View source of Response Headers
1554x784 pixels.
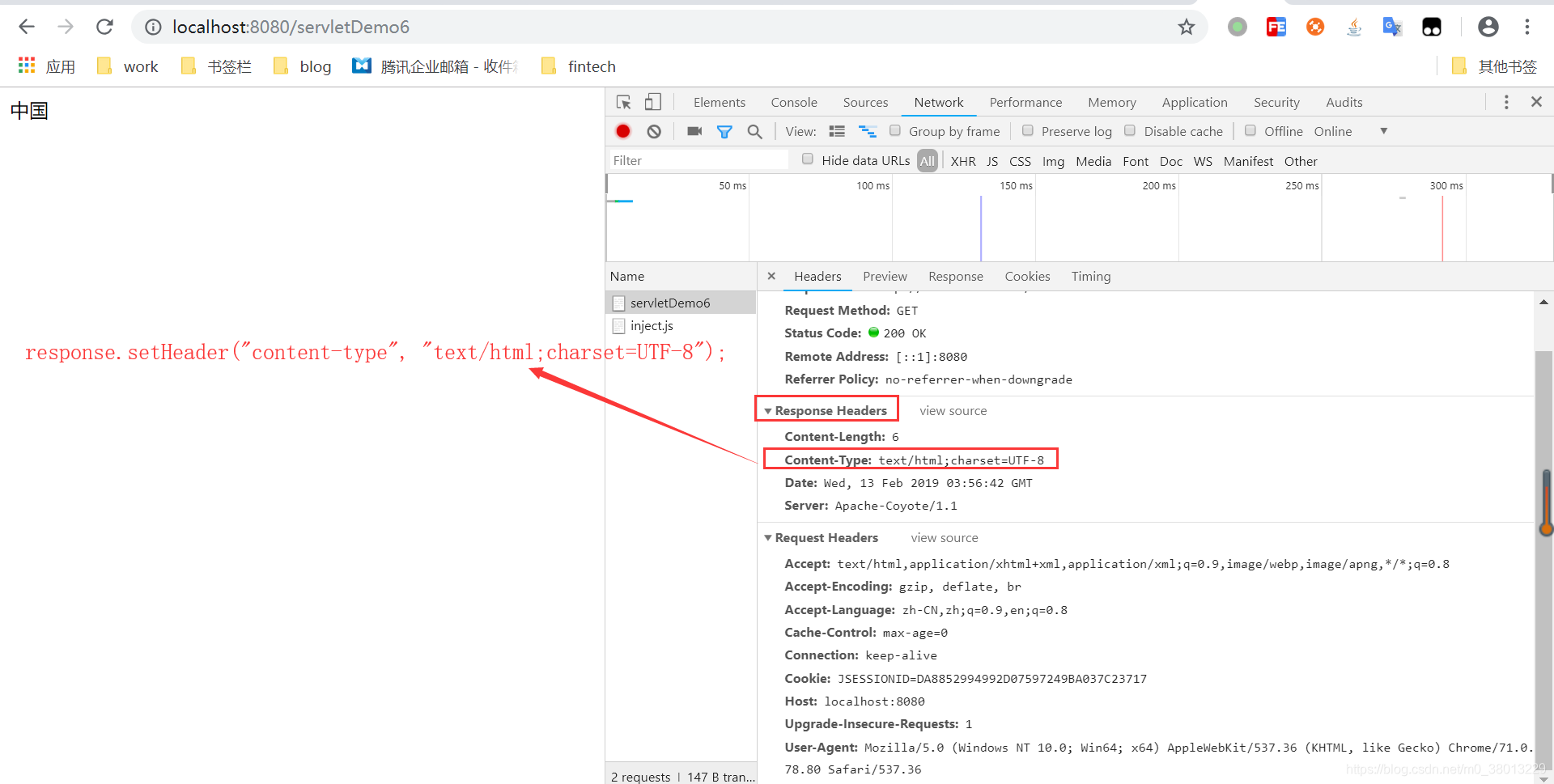(953, 410)
